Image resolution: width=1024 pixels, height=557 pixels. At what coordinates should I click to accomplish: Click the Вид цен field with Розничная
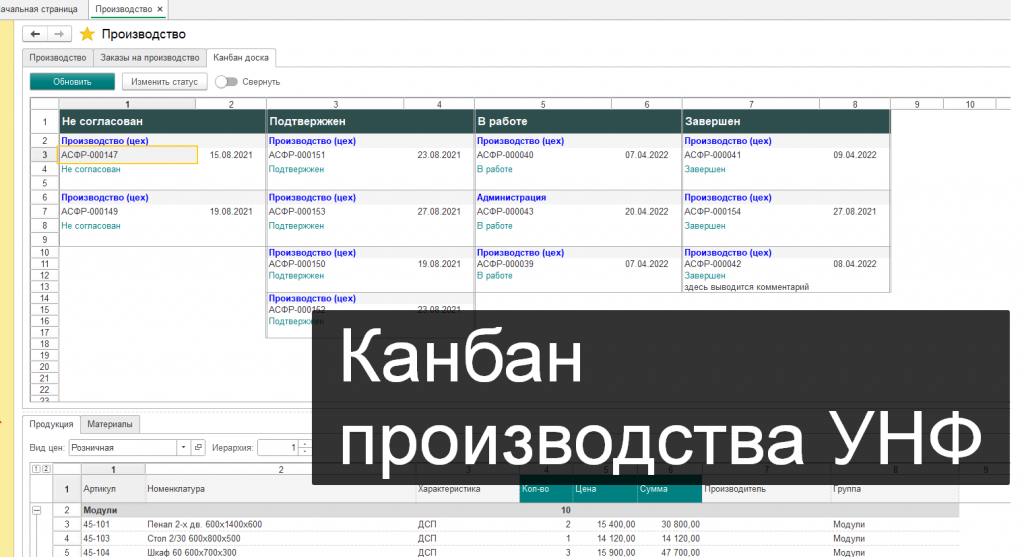[x=123, y=447]
